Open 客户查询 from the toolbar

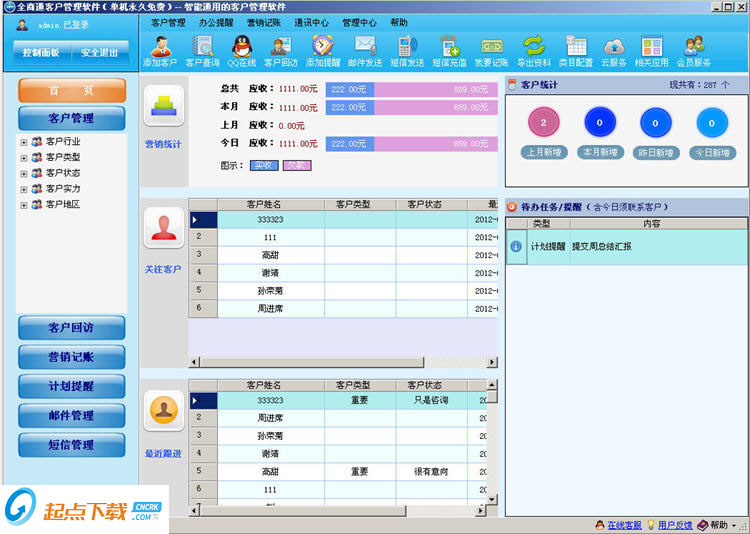click(202, 47)
